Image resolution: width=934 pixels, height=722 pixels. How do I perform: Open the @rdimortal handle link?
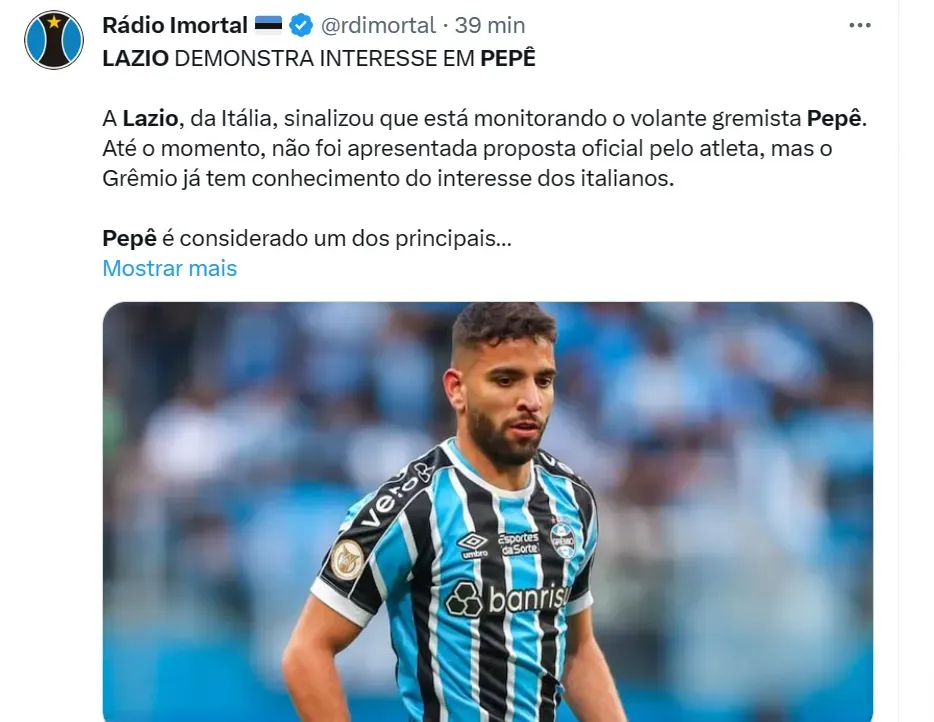(x=378, y=25)
